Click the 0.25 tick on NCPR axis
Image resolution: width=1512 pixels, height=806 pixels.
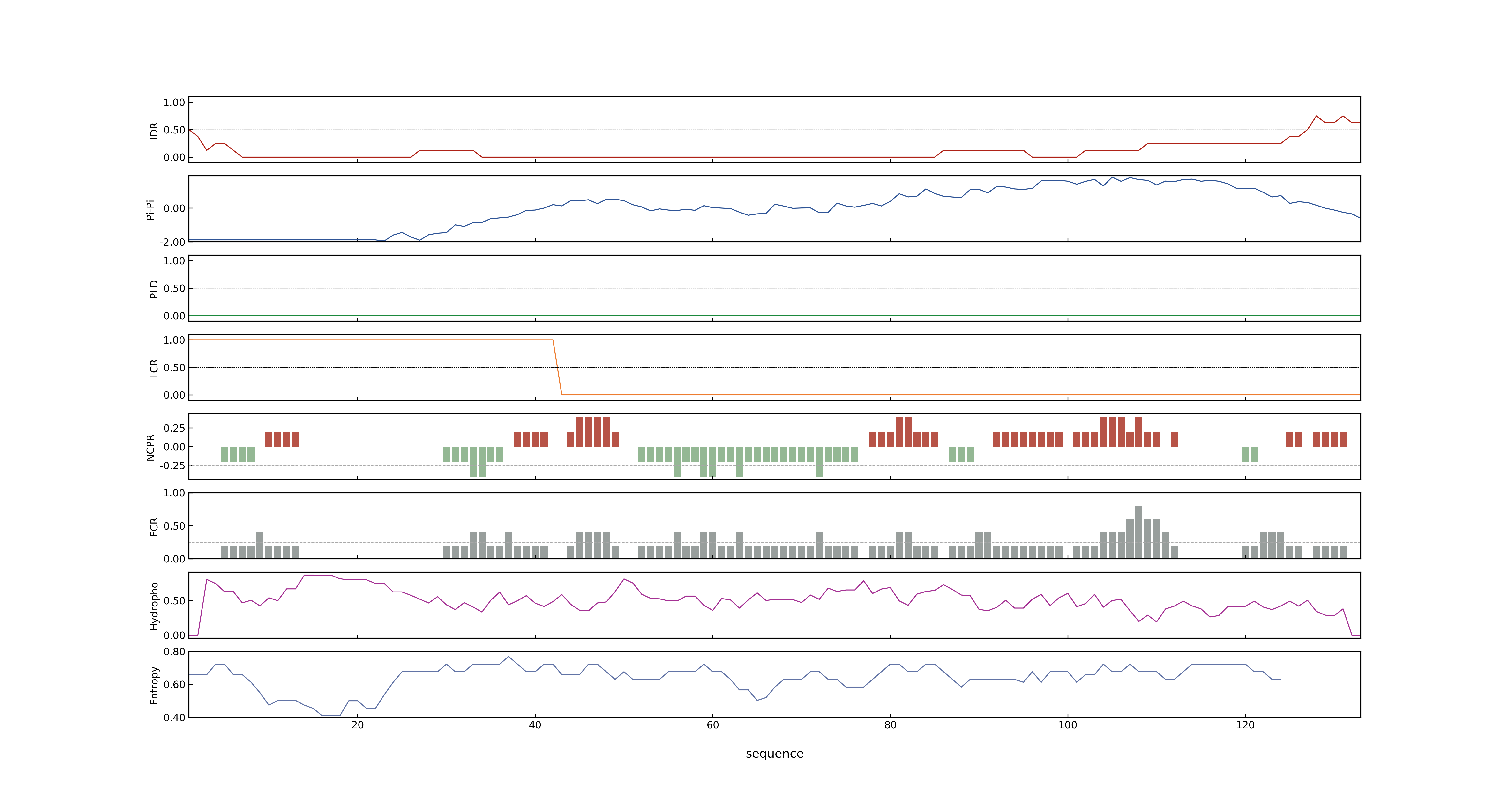click(174, 428)
